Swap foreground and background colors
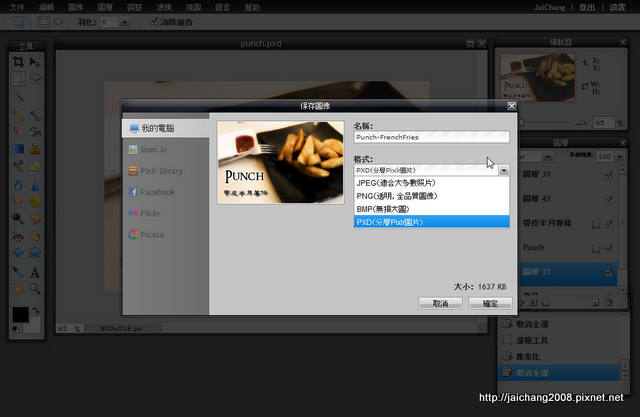This screenshot has width=640, height=417. click(x=36, y=311)
